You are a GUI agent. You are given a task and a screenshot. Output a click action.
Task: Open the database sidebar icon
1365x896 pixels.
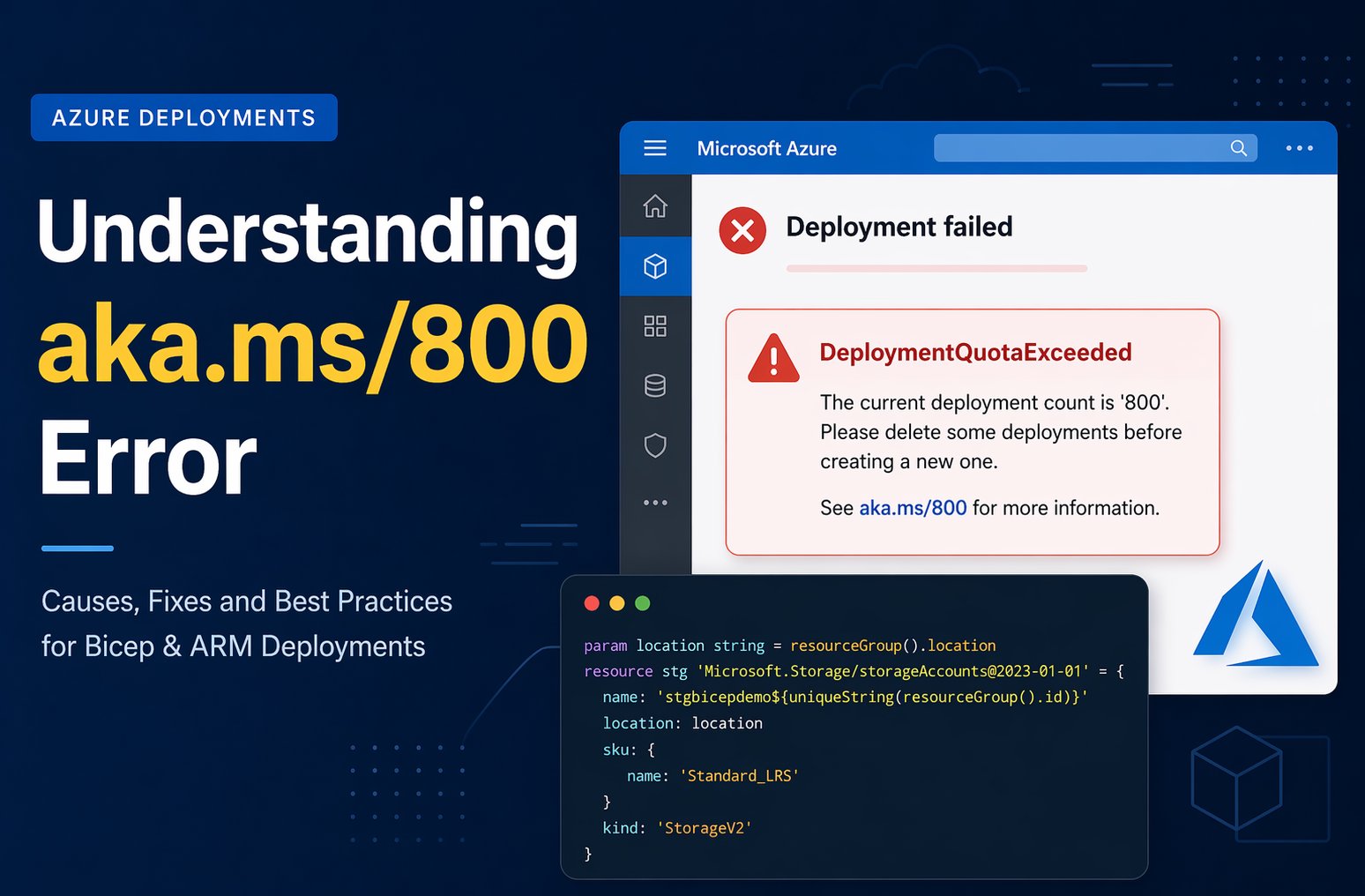(655, 386)
